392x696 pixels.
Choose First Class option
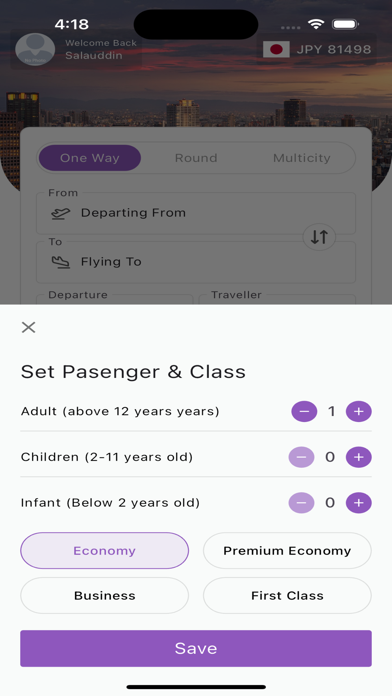tap(287, 596)
